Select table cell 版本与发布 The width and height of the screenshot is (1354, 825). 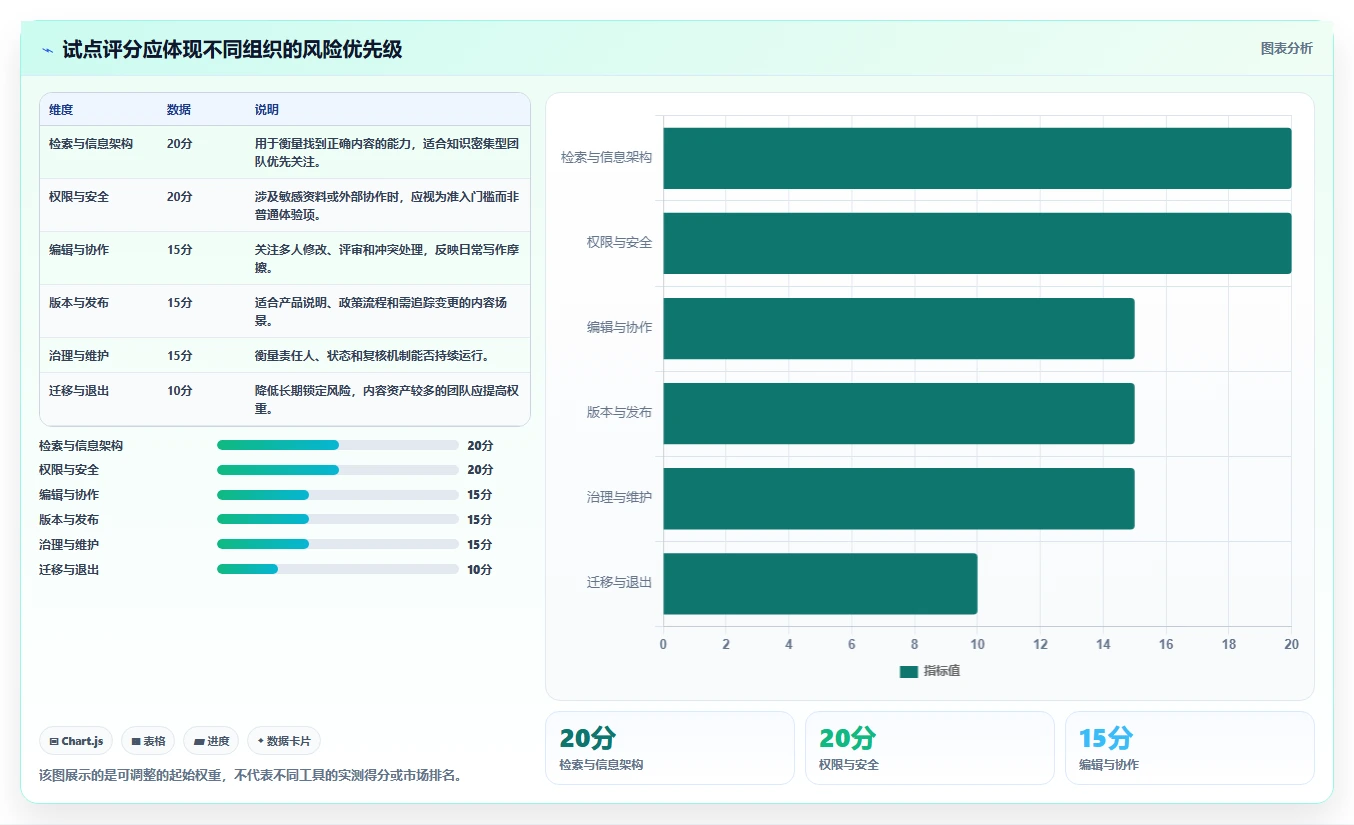pyautogui.click(x=79, y=303)
